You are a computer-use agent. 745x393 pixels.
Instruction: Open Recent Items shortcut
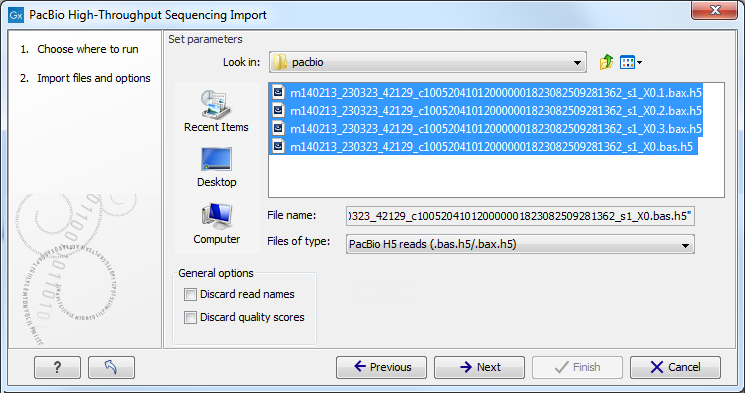point(216,111)
